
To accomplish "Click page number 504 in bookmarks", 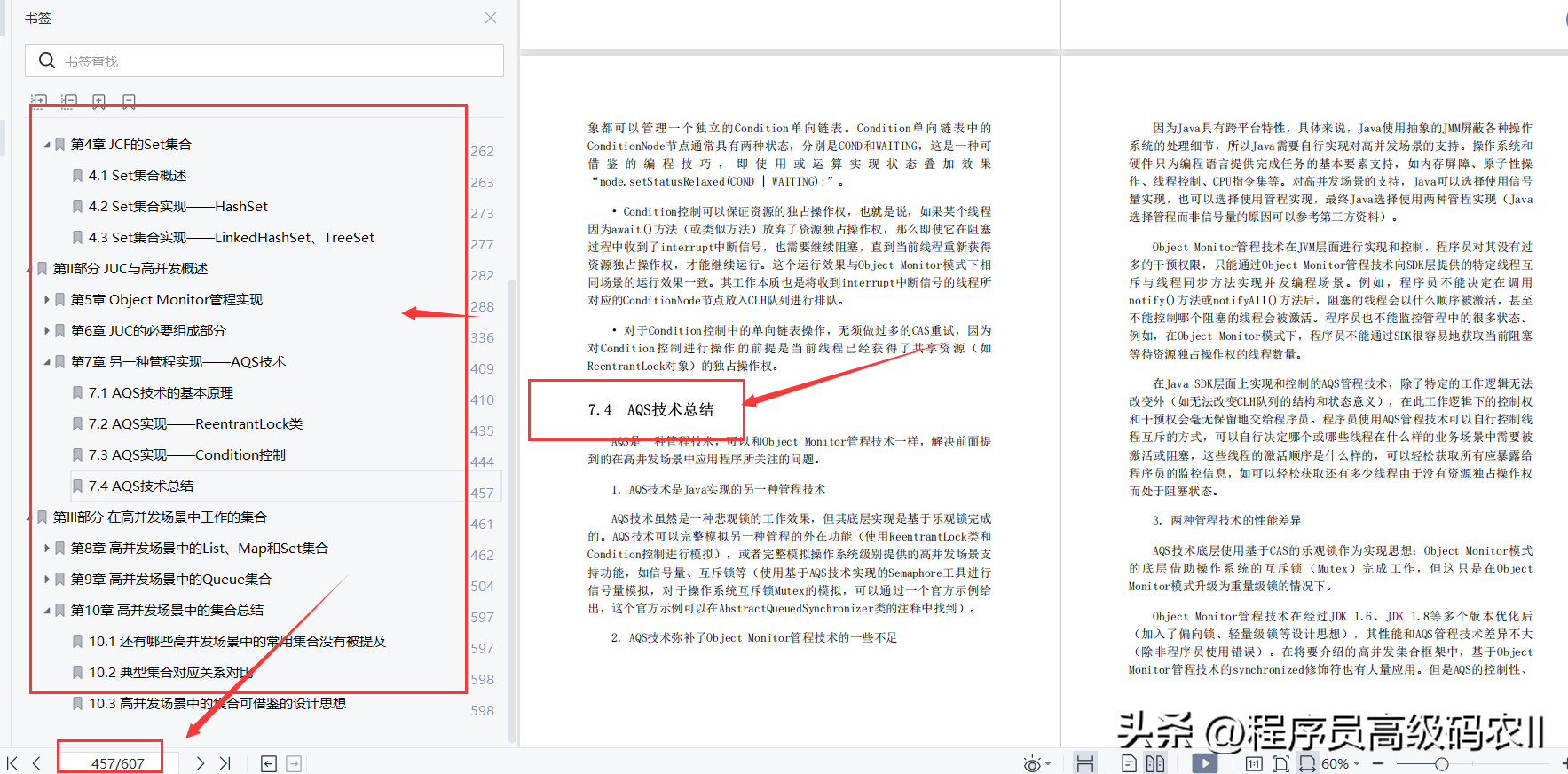I will tap(482, 587).
